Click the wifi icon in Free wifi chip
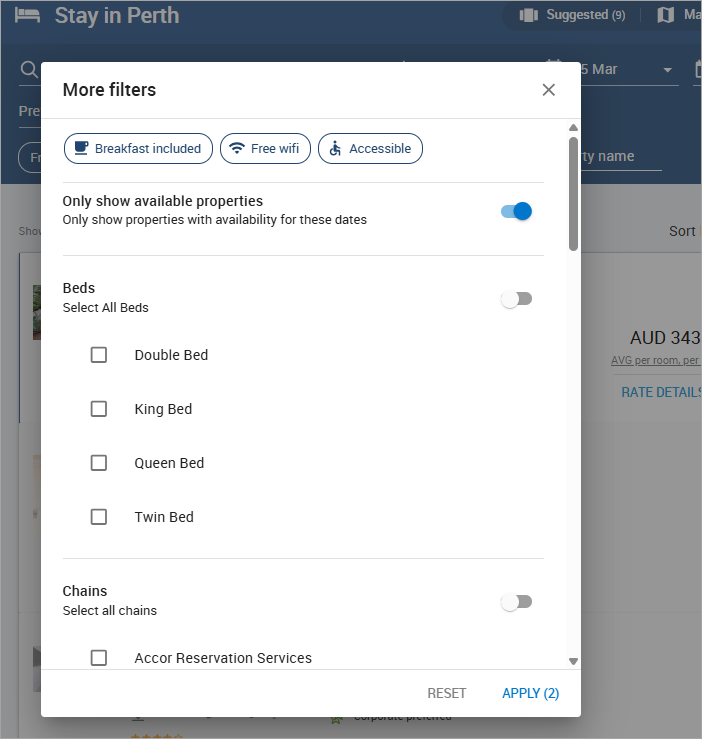Viewport: 702px width, 739px height. pos(237,148)
